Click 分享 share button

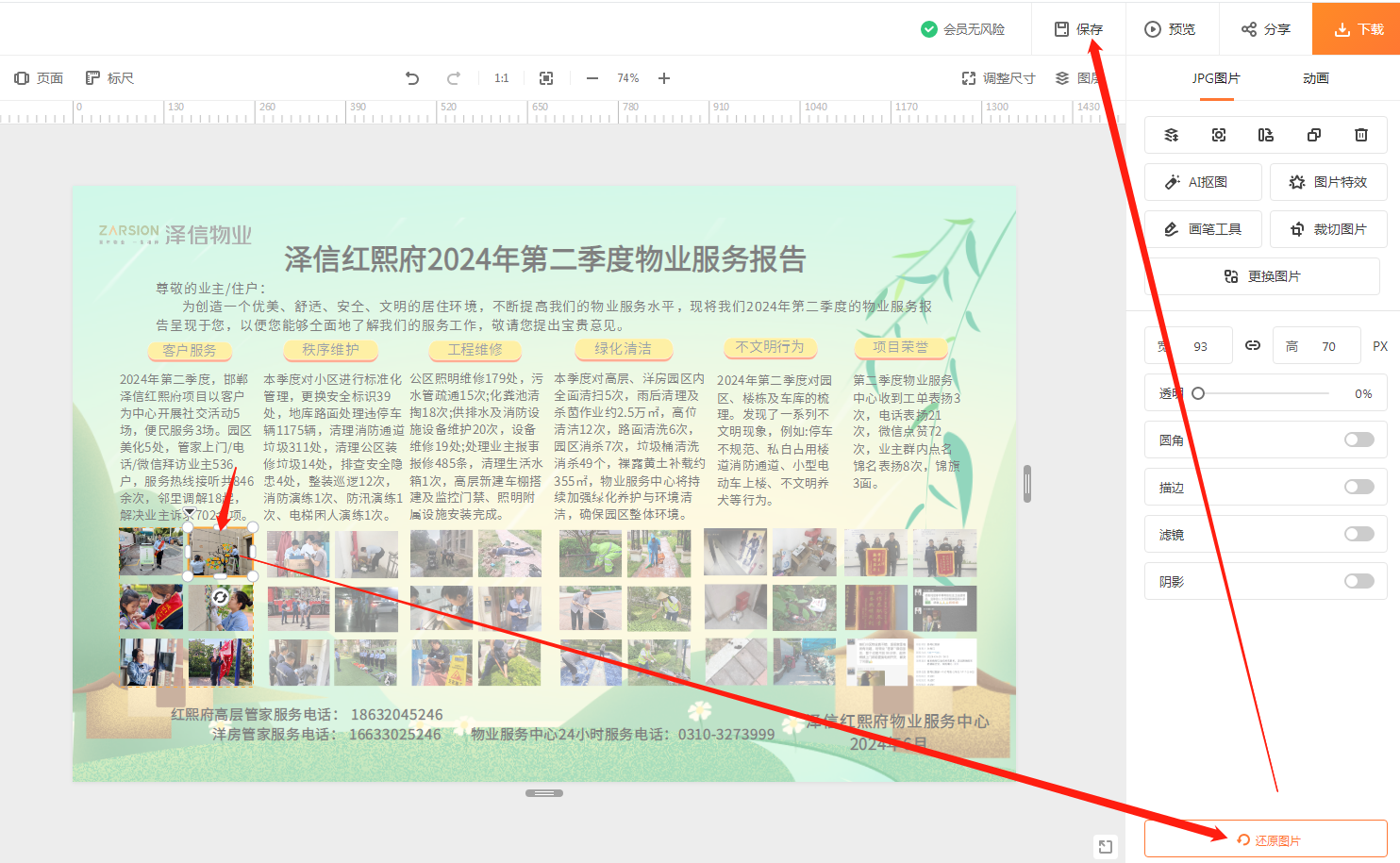point(1265,29)
